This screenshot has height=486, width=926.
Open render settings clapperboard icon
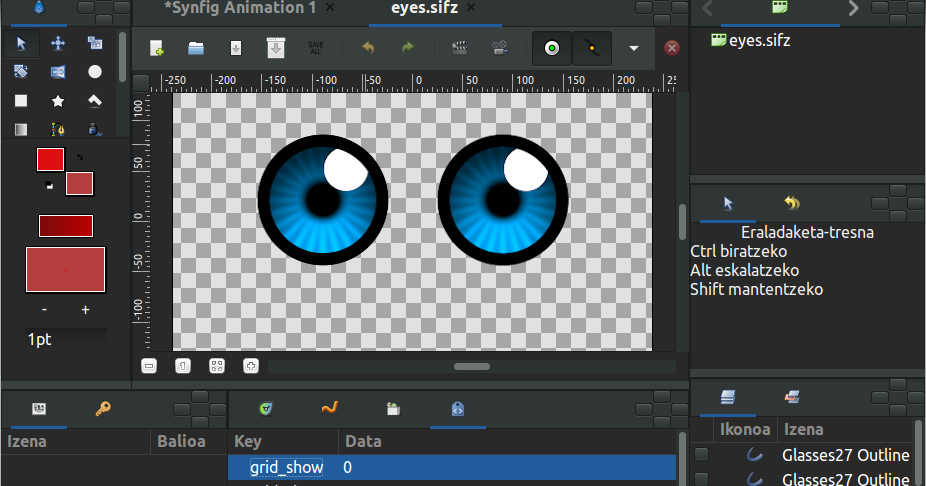pyautogui.click(x=459, y=48)
